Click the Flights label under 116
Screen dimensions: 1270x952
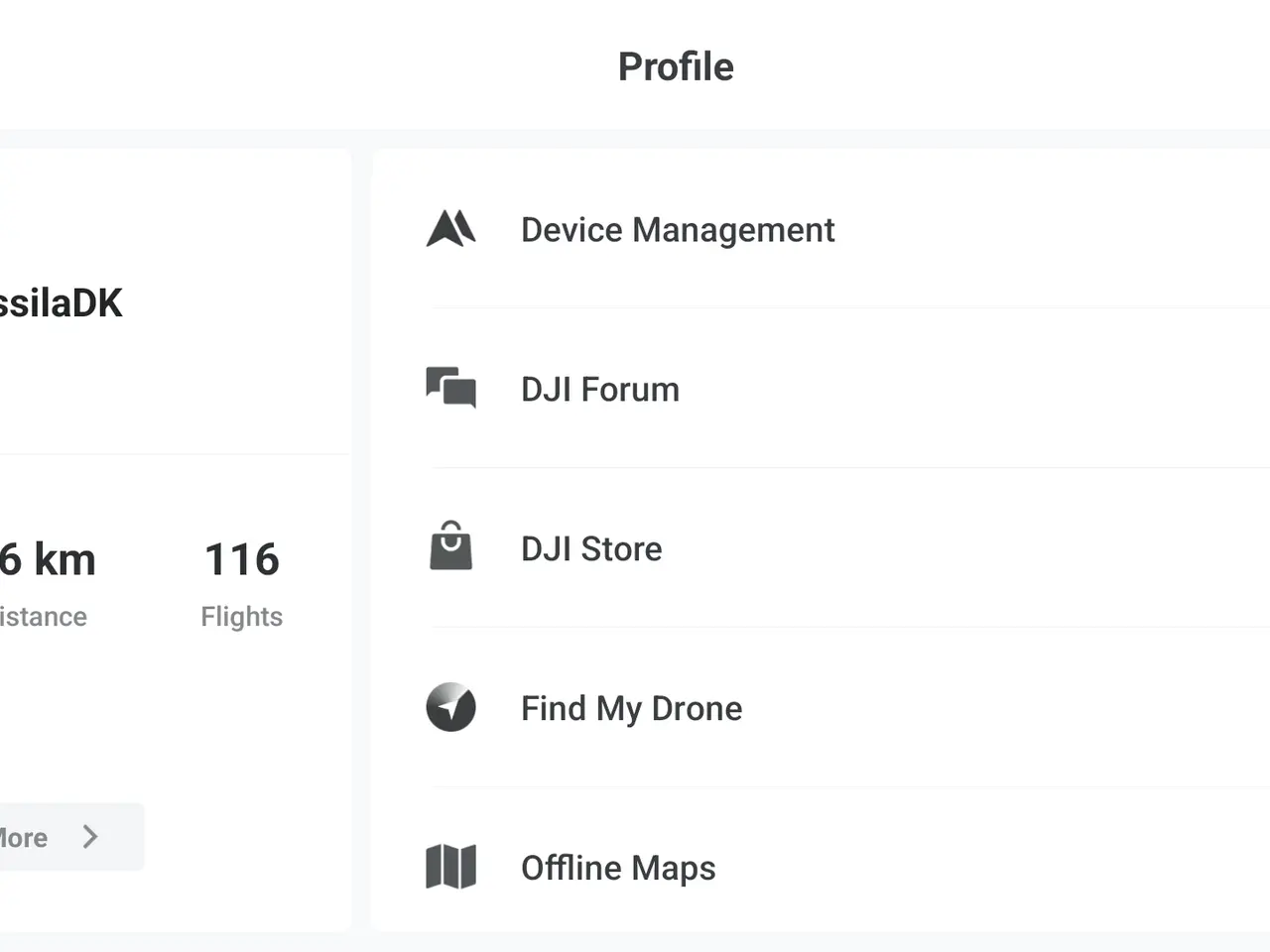pos(242,617)
